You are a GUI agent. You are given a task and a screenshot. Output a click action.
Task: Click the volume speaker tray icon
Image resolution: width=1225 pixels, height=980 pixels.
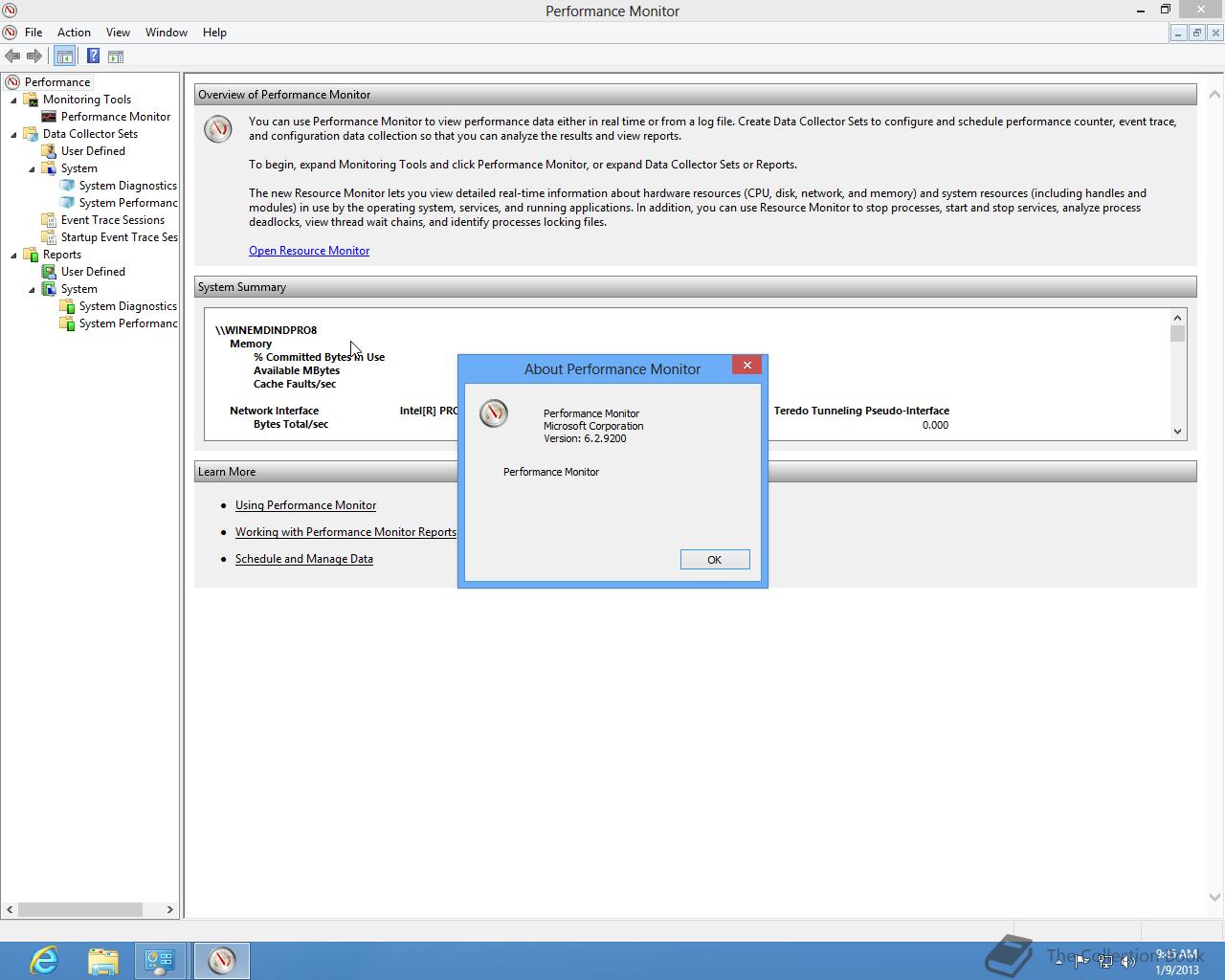pos(1129,961)
